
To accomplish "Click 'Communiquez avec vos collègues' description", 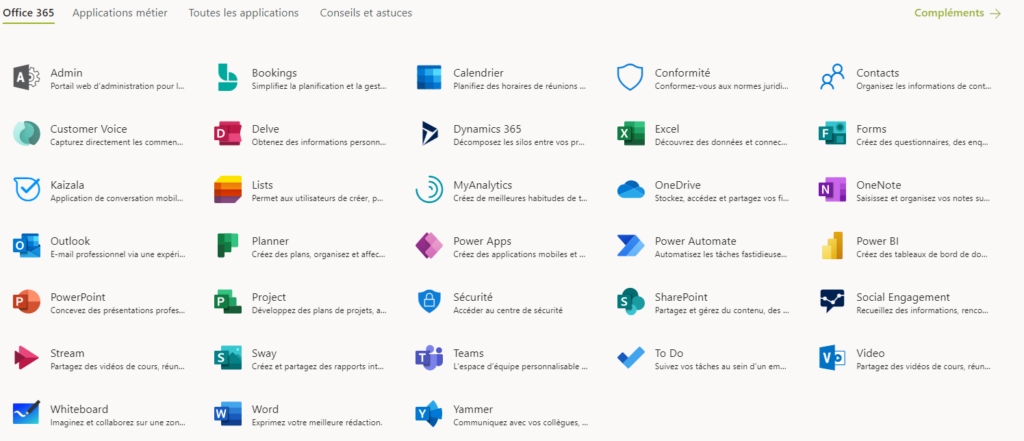I will tap(520, 423).
